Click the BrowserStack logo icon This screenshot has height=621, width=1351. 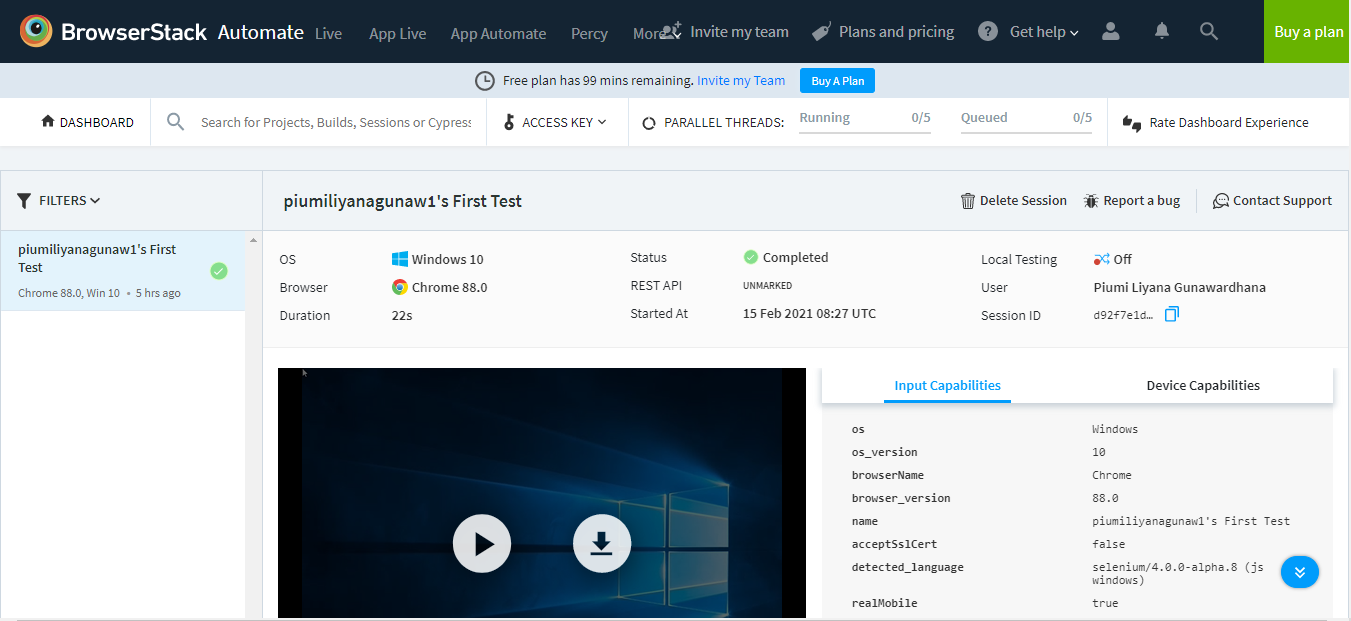pyautogui.click(x=36, y=32)
